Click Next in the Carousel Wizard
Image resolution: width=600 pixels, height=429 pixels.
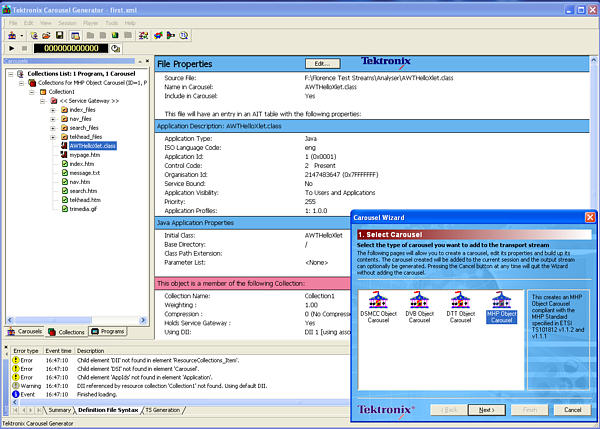click(487, 410)
